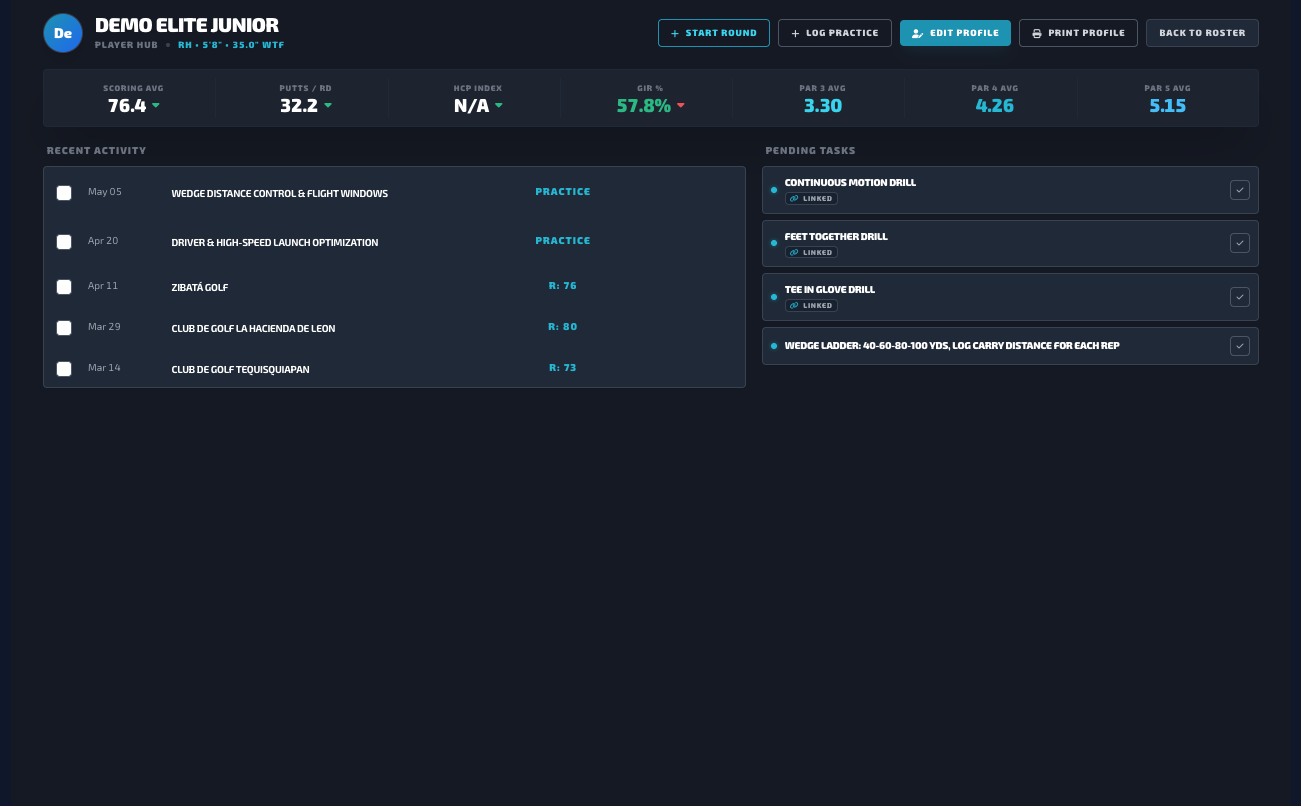Image resolution: width=1301 pixels, height=806 pixels.
Task: Click the Edit Profile button
Action: click(955, 33)
